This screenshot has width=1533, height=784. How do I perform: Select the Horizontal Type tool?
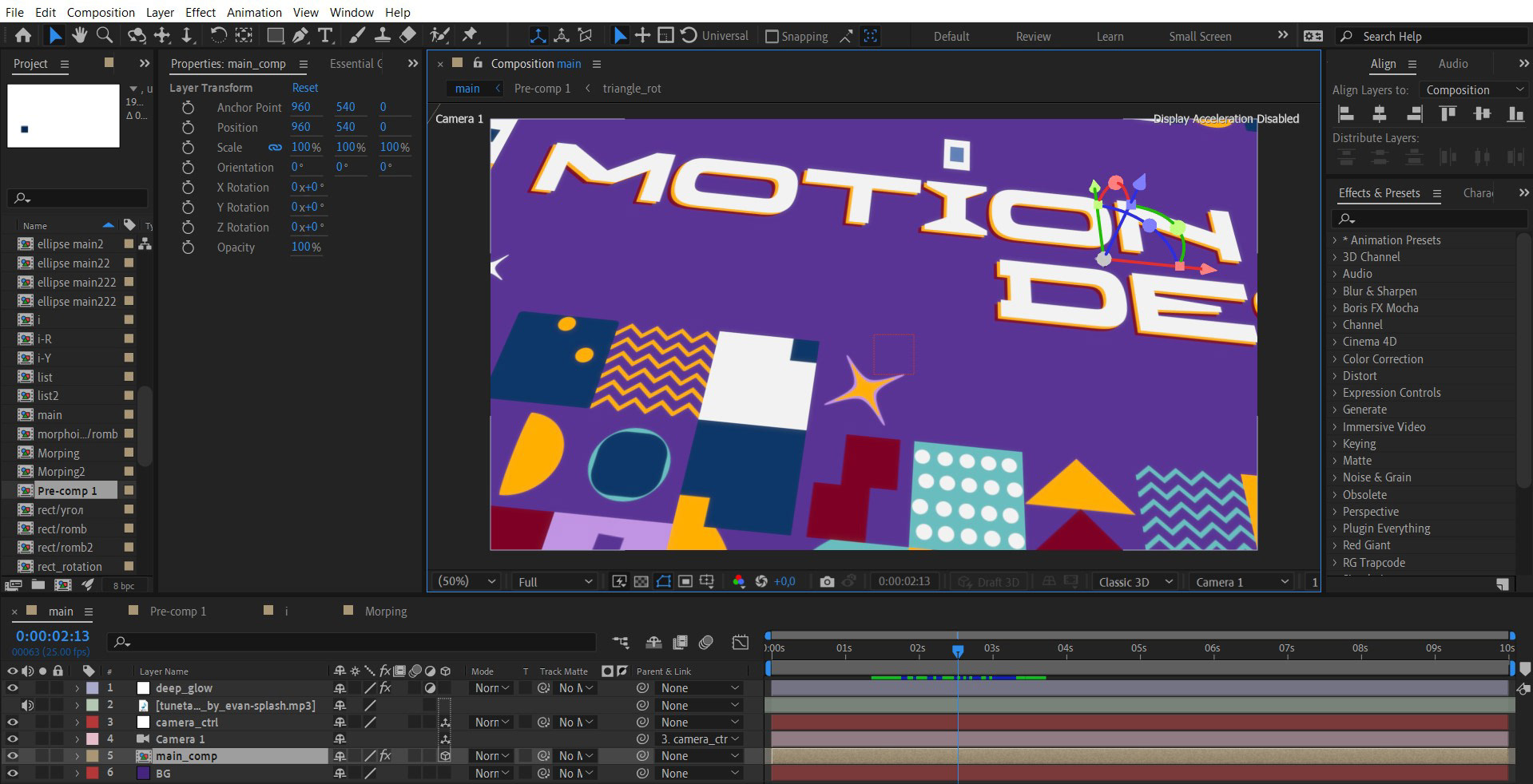(x=325, y=35)
